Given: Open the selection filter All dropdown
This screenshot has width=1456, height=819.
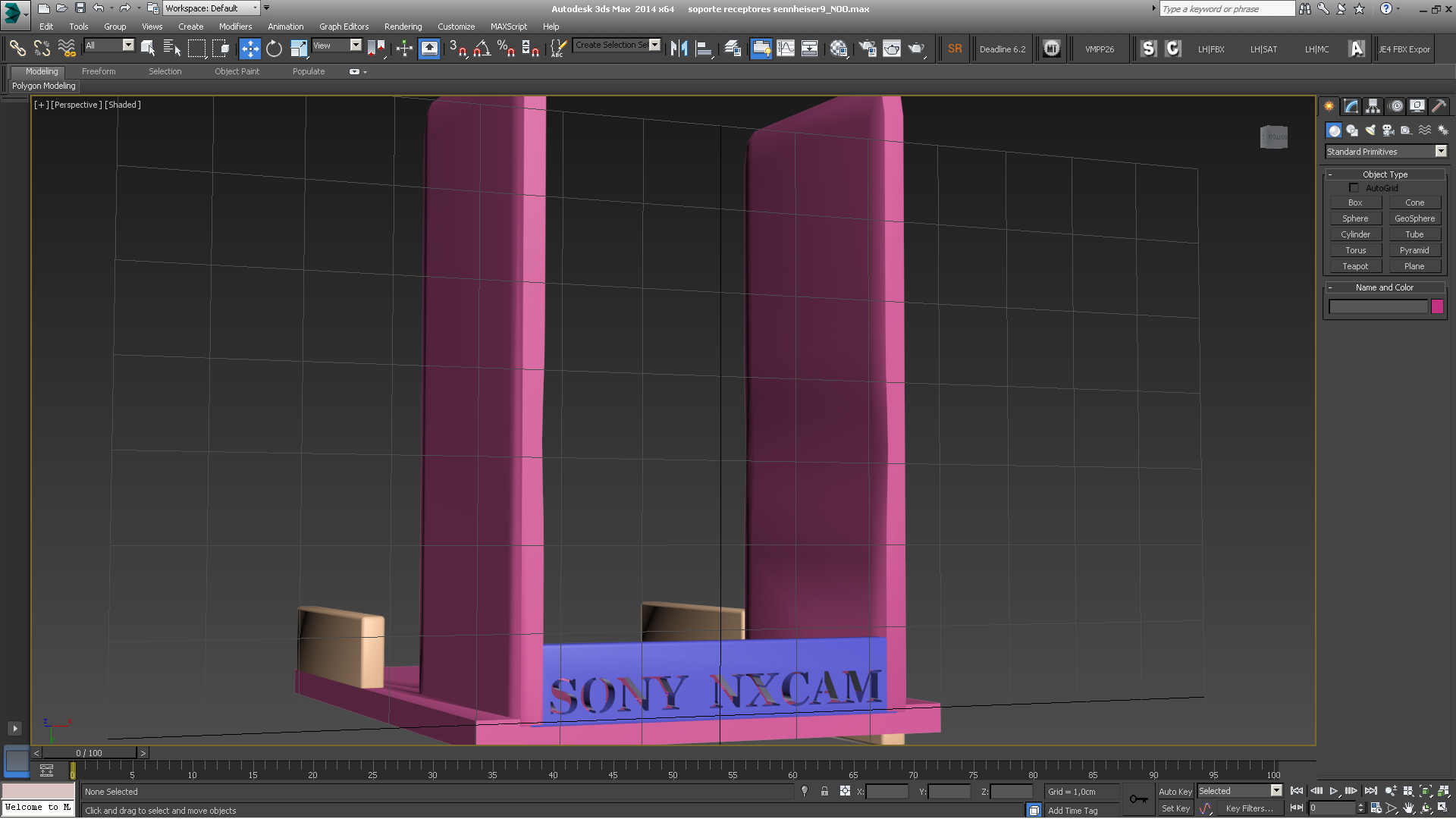Looking at the screenshot, I should point(109,45).
